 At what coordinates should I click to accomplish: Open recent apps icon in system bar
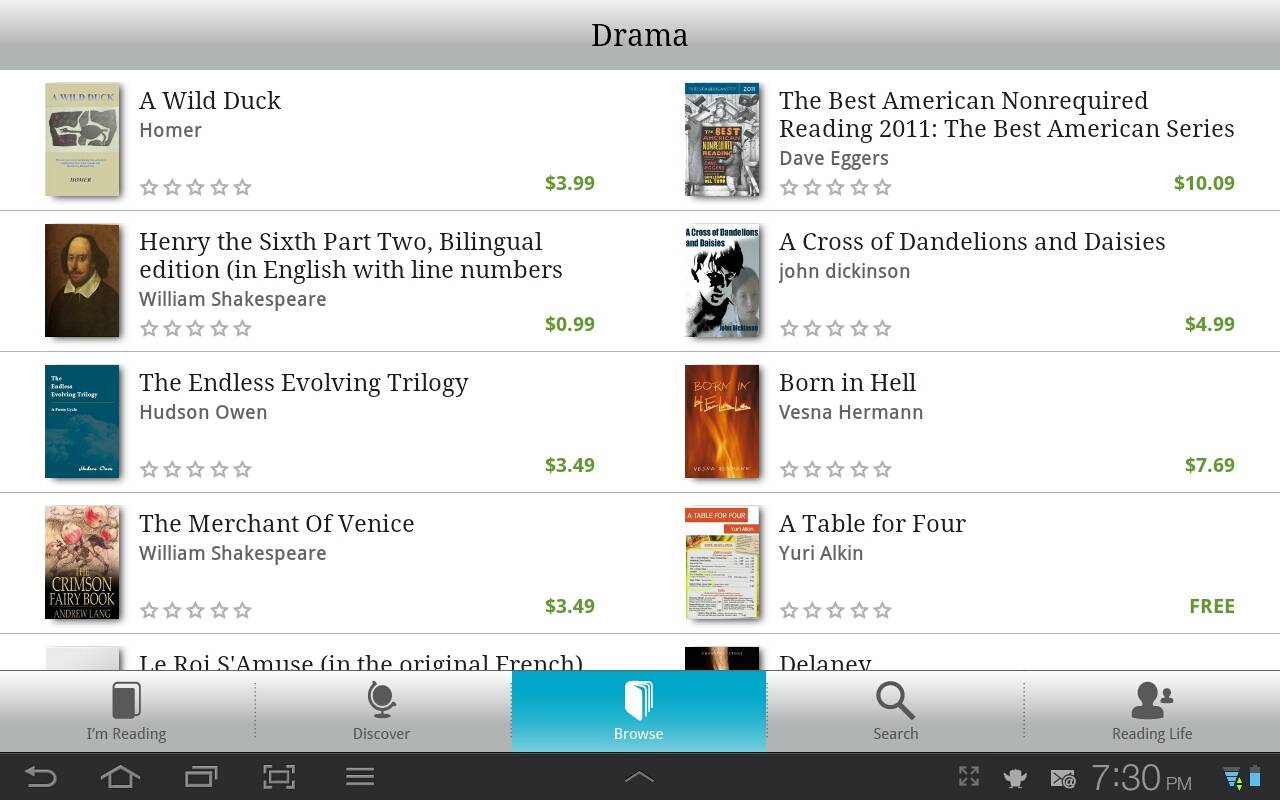[x=201, y=777]
